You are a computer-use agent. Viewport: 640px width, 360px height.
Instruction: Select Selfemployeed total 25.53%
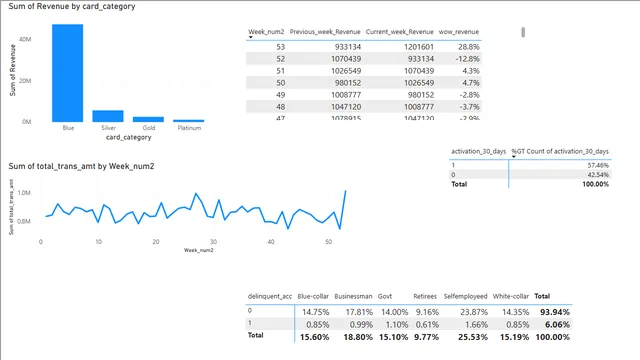473,338
